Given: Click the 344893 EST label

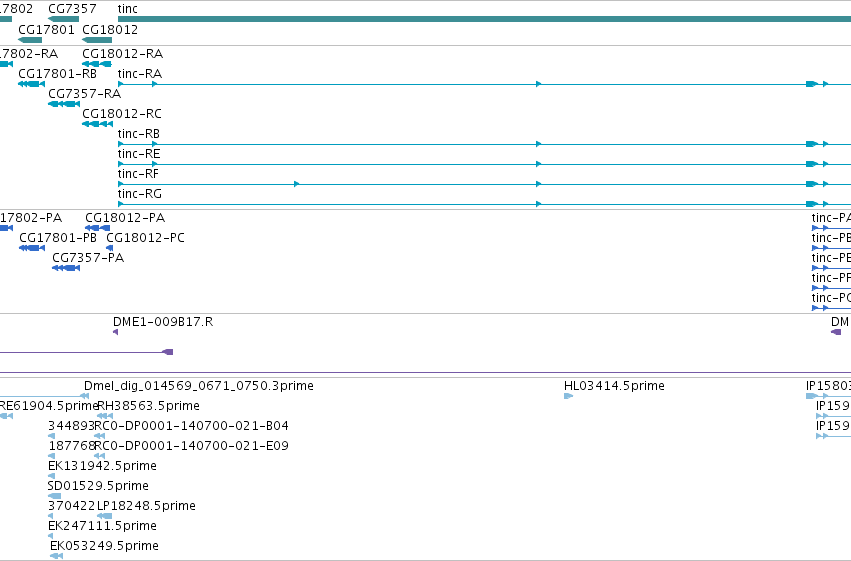Looking at the screenshot, I should click(x=72, y=426).
